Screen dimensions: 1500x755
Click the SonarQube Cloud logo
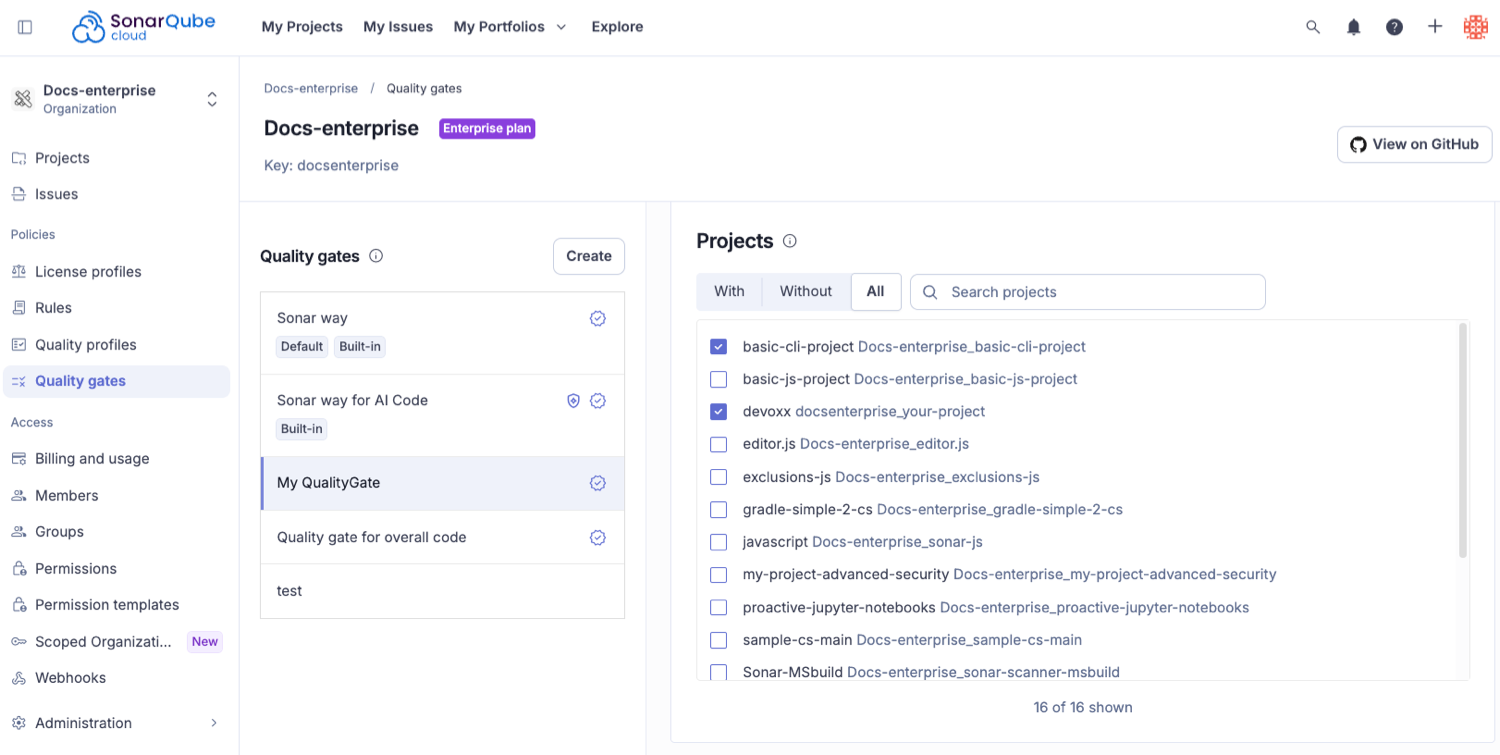pyautogui.click(x=143, y=27)
